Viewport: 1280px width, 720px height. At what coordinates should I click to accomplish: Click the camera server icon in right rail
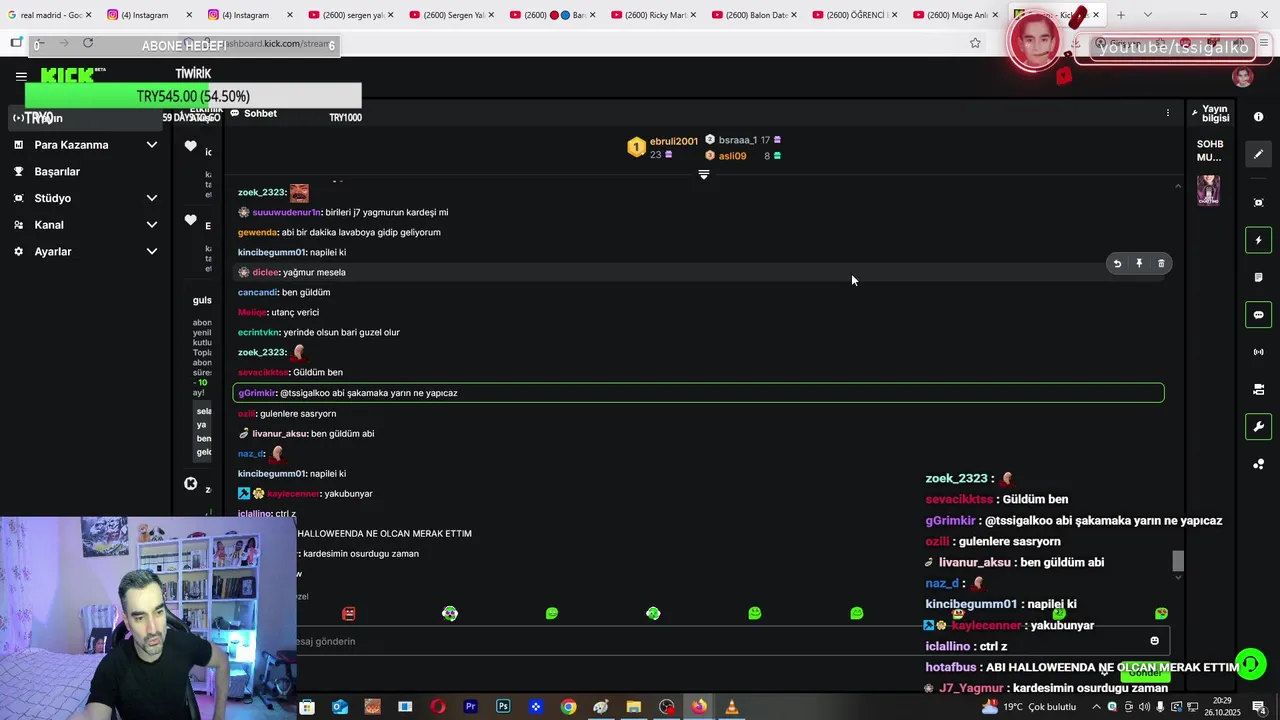click(1259, 389)
